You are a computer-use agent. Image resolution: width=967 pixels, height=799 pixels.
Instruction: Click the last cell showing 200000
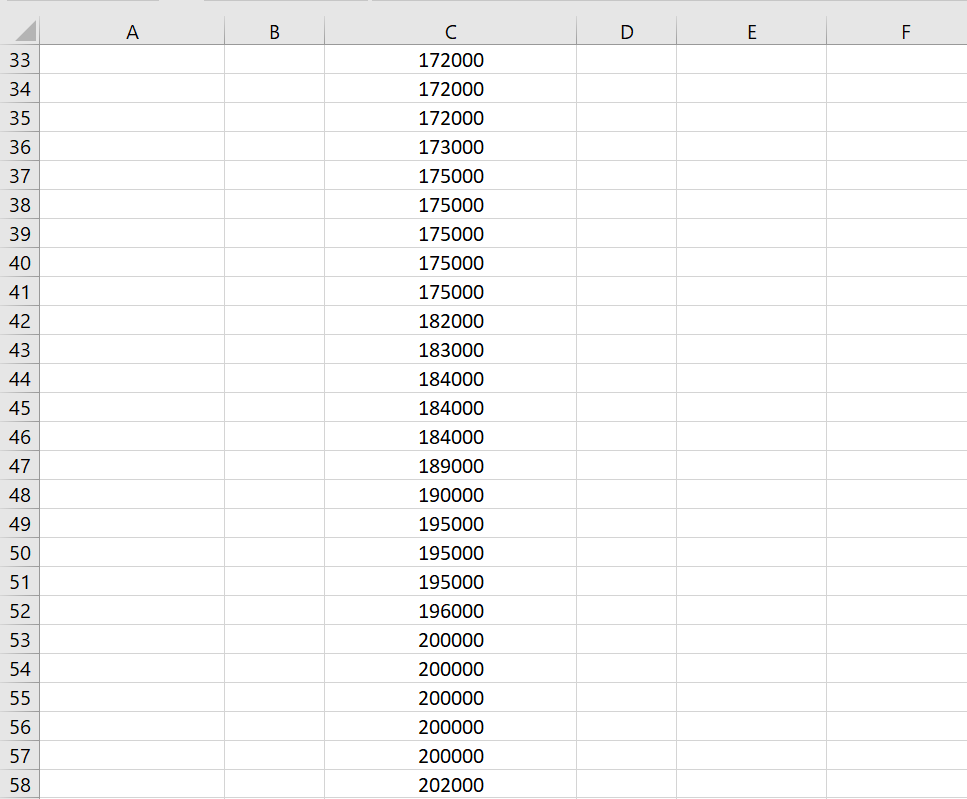450,756
